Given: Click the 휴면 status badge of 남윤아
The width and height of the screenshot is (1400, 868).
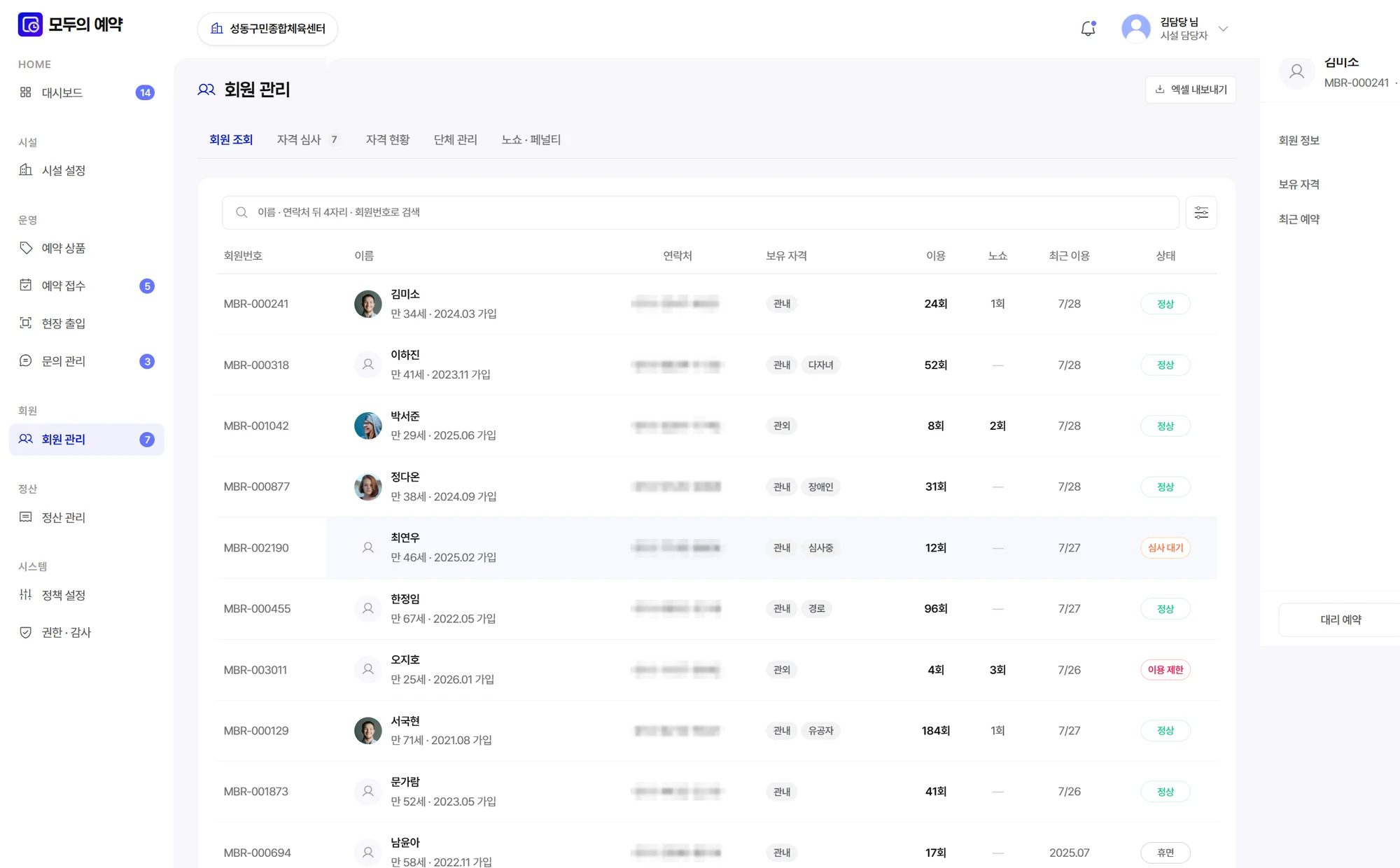Looking at the screenshot, I should (x=1165, y=853).
